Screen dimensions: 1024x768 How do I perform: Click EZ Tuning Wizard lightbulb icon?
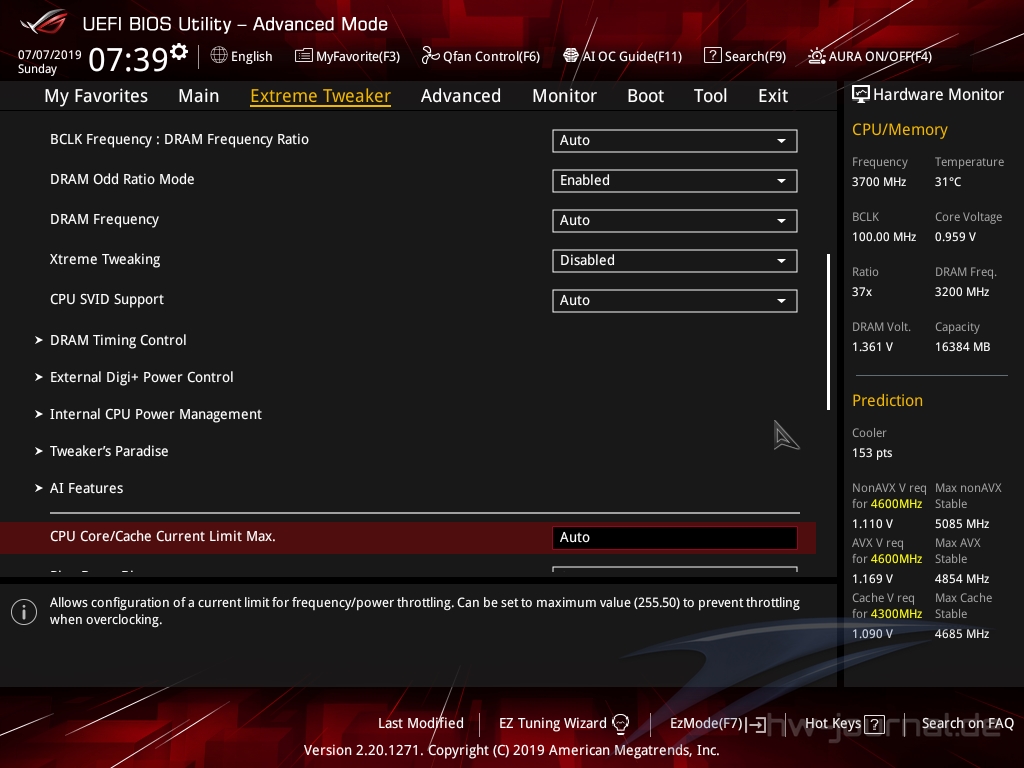point(620,724)
